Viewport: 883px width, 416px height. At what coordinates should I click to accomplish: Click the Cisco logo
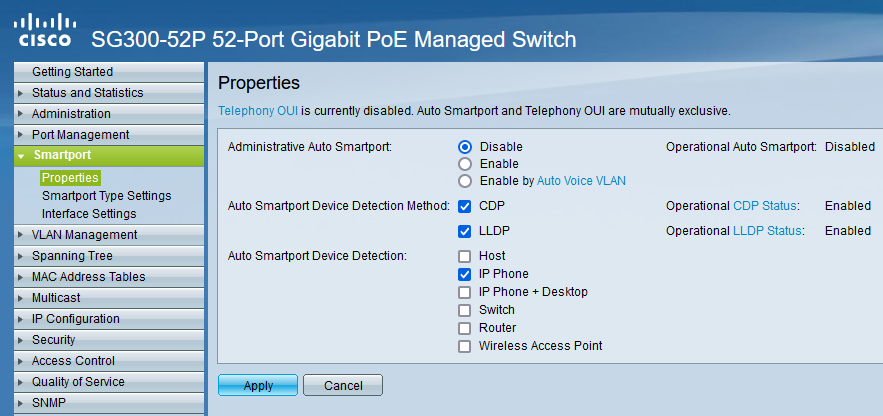(45, 31)
